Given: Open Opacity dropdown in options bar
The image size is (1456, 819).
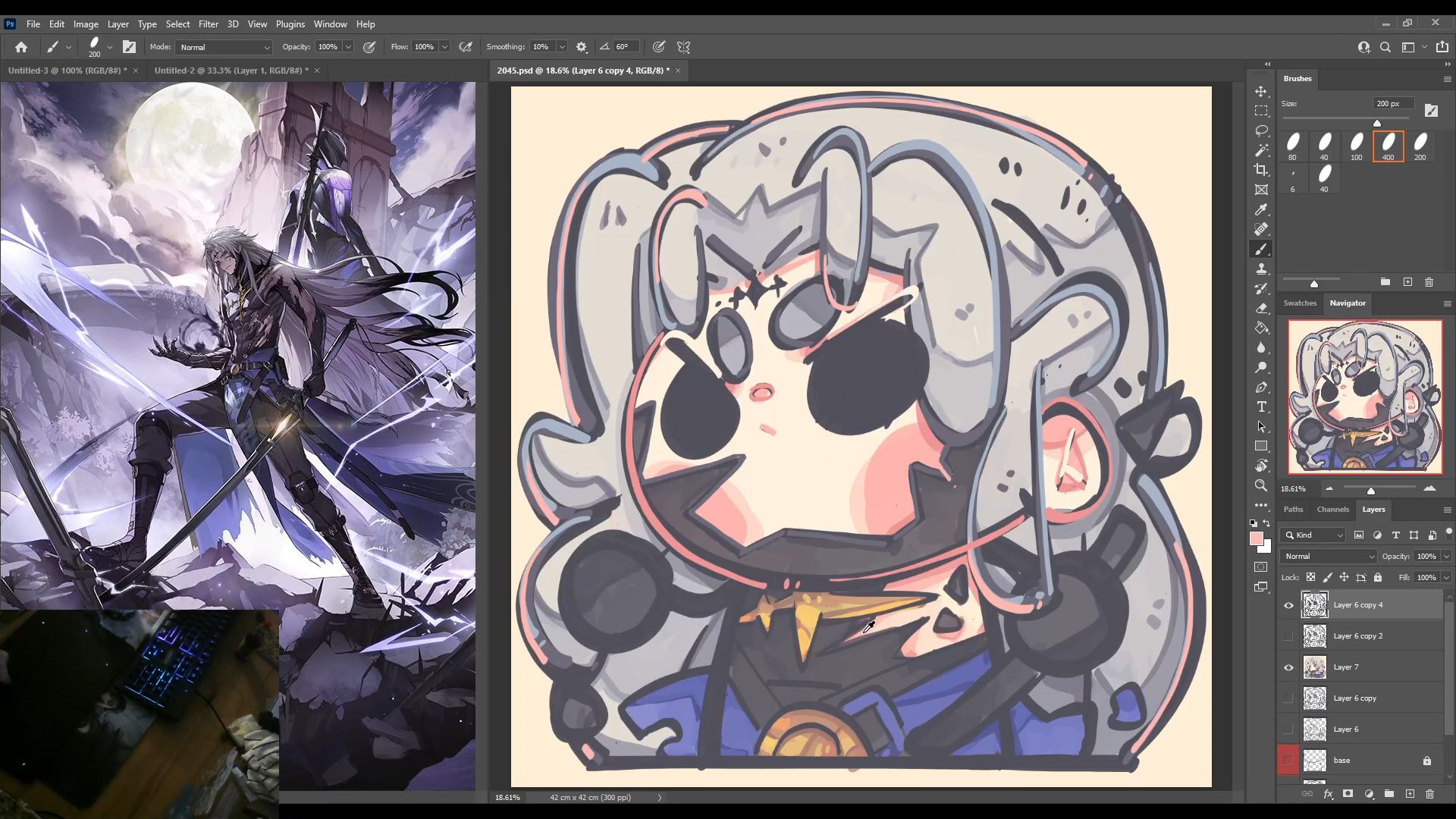Looking at the screenshot, I should click(348, 47).
